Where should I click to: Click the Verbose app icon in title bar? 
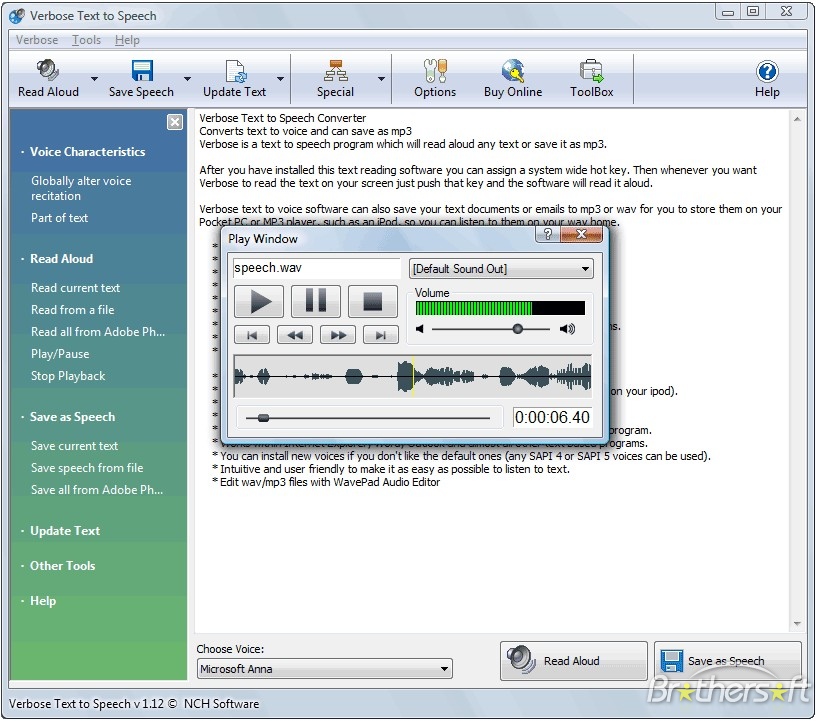click(x=17, y=16)
